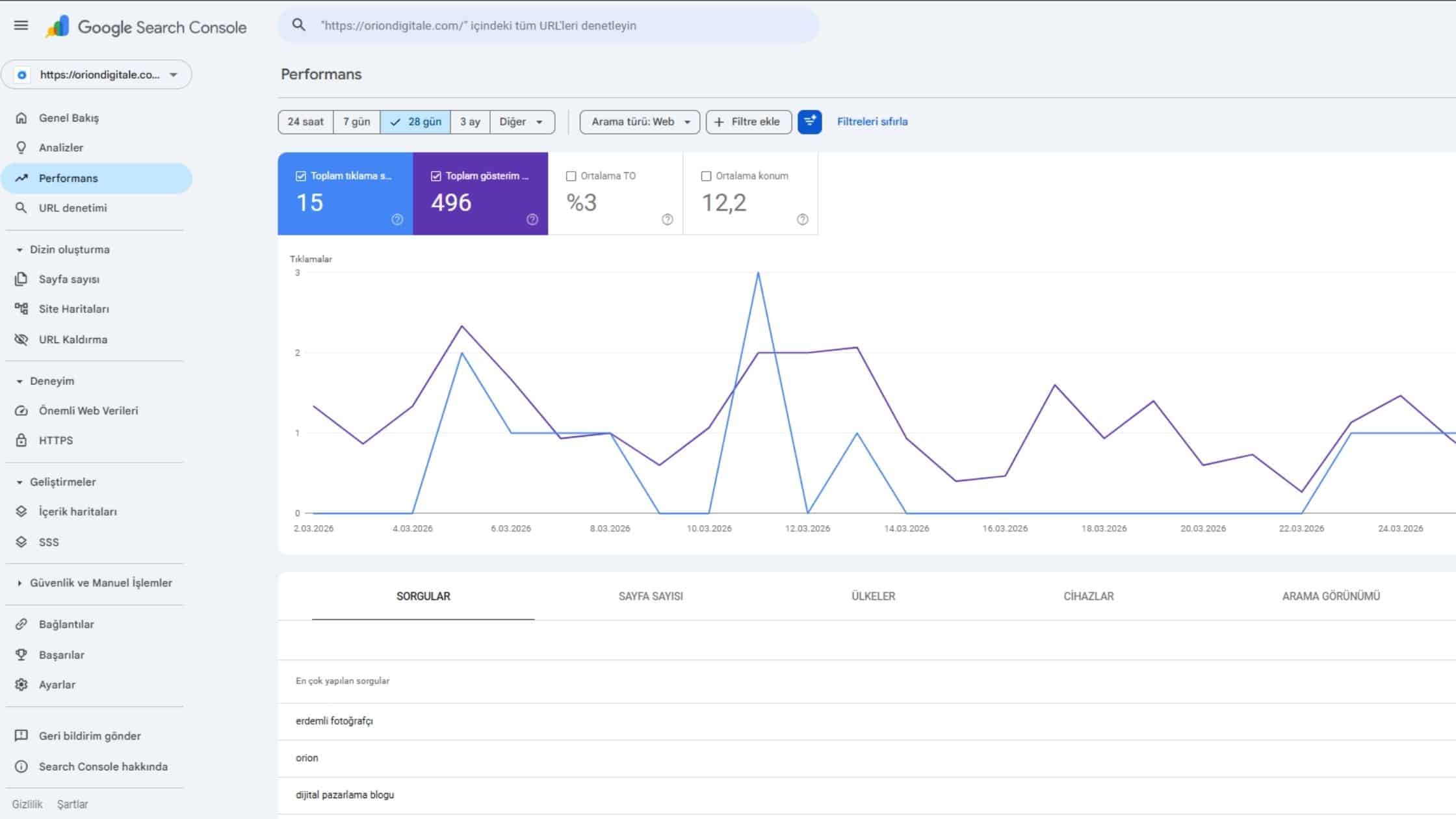1456x819 pixels.
Task: Open the Performans sidebar icon
Action: click(22, 177)
